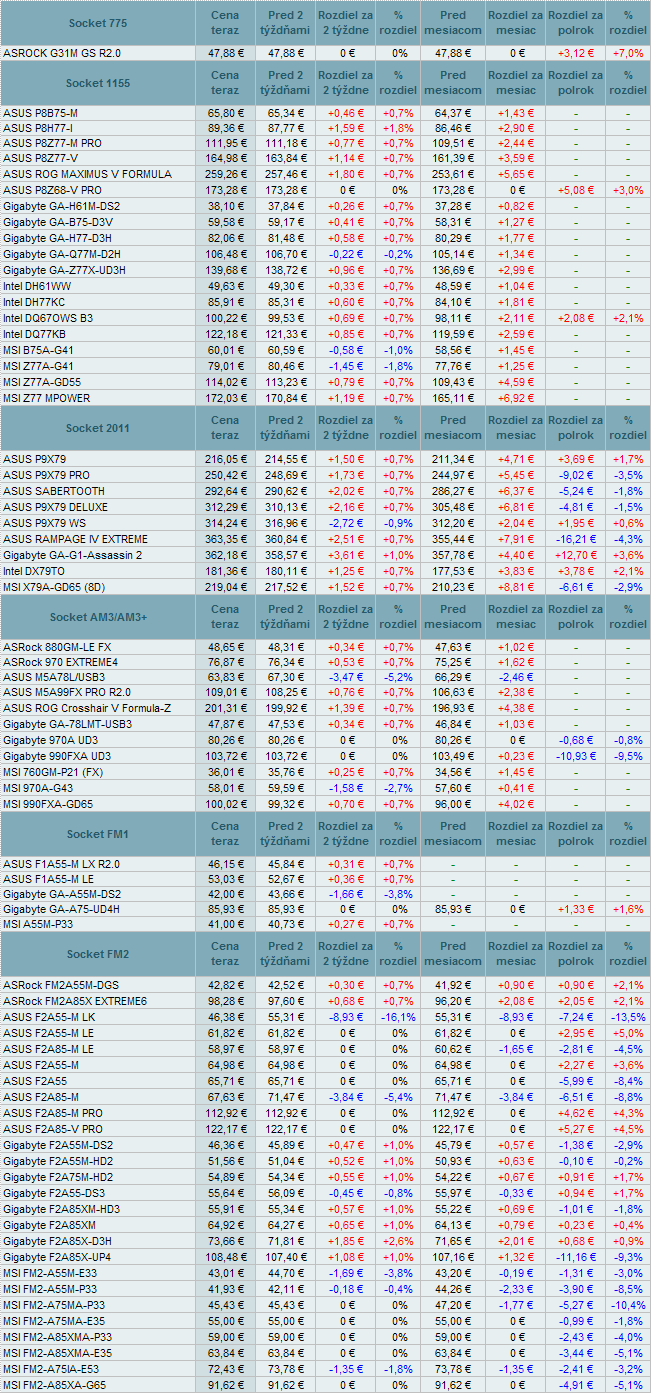The image size is (651, 1393).
Task: Select the ASUS P9X79 PRO product name
Action: pyautogui.click(x=46, y=475)
